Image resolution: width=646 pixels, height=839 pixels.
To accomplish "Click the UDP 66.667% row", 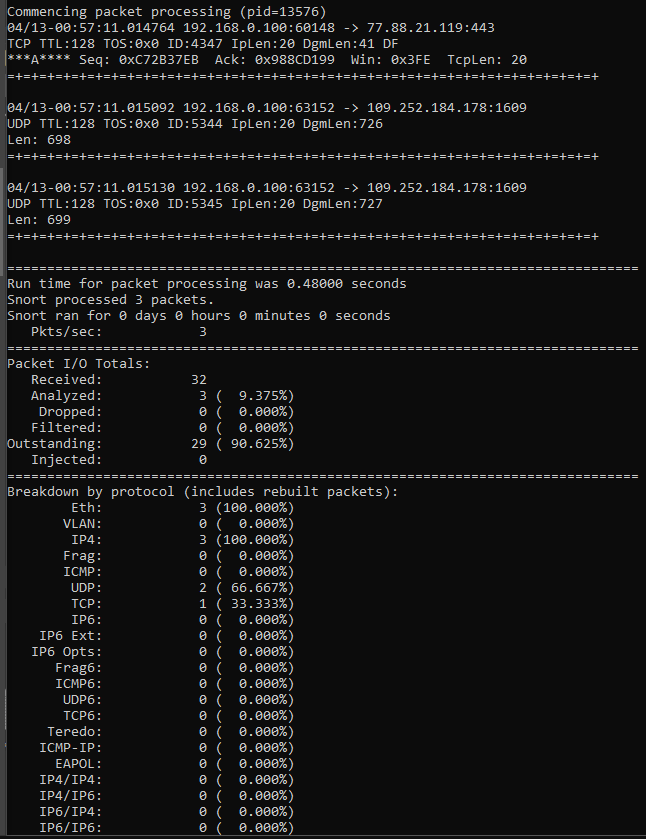I will pyautogui.click(x=183, y=588).
